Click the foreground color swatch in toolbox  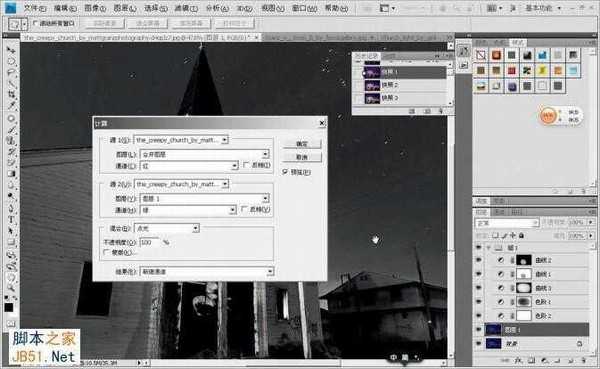click(9, 307)
